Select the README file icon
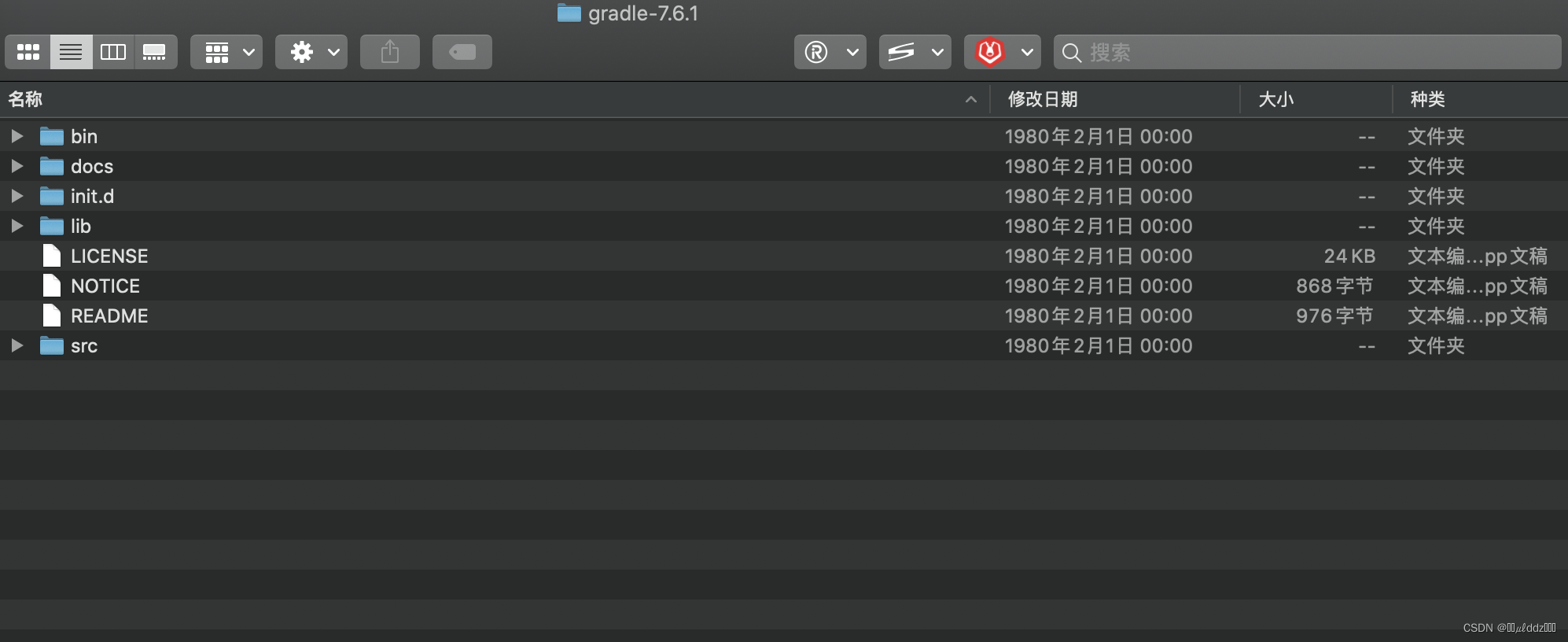1568x642 pixels. click(52, 315)
